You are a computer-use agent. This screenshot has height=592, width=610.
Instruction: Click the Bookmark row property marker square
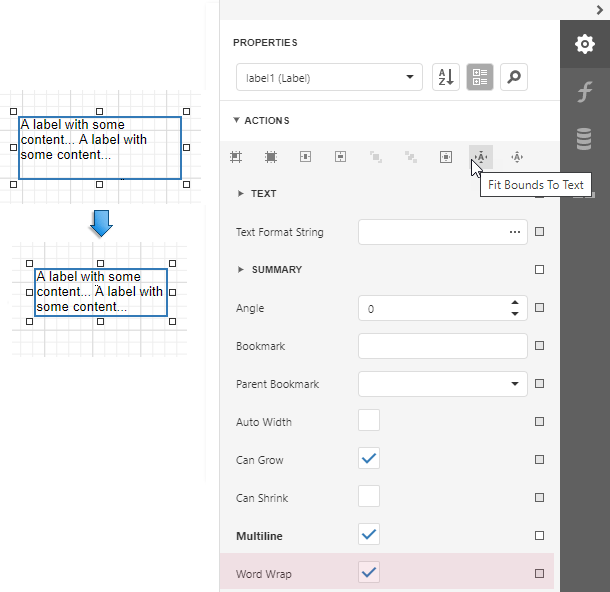pyautogui.click(x=539, y=345)
